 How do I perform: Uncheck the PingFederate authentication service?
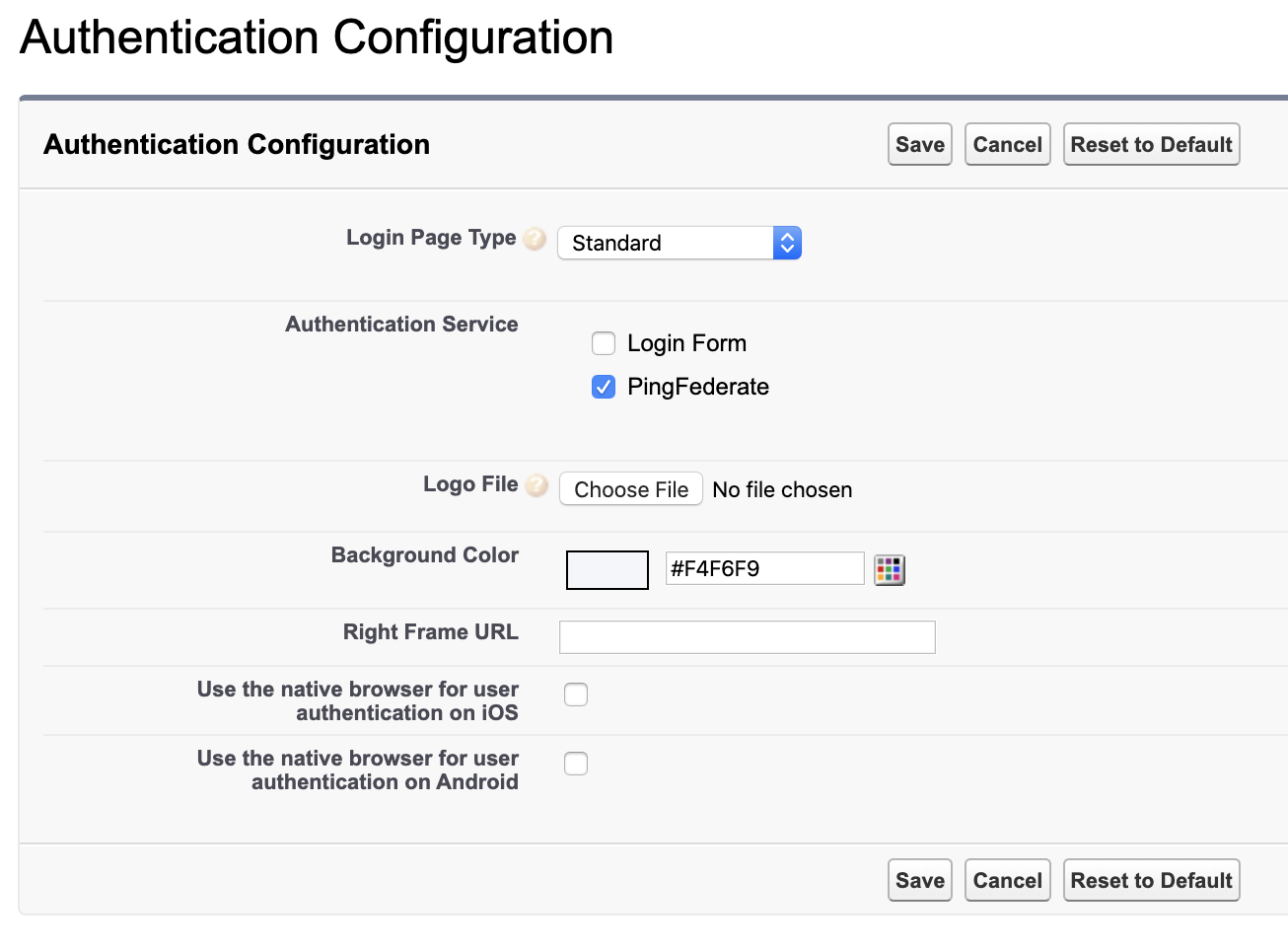[x=604, y=387]
